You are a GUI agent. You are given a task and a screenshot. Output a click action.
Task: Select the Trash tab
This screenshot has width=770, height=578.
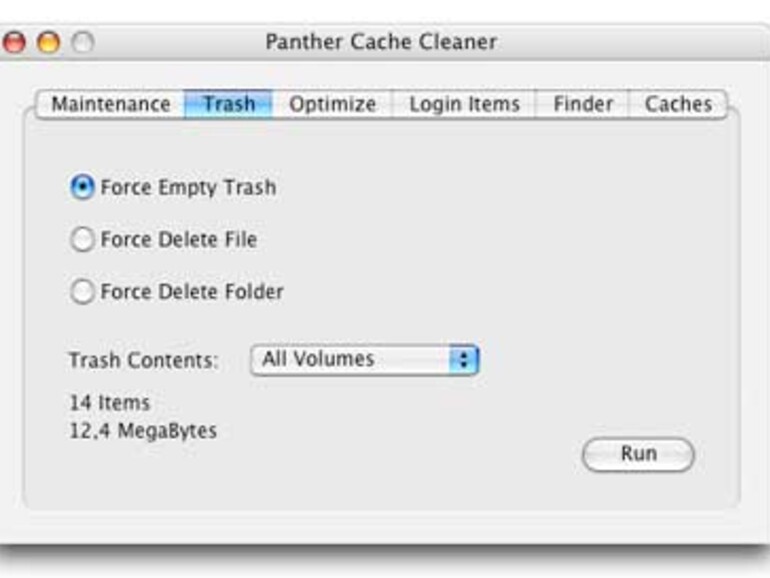(228, 104)
